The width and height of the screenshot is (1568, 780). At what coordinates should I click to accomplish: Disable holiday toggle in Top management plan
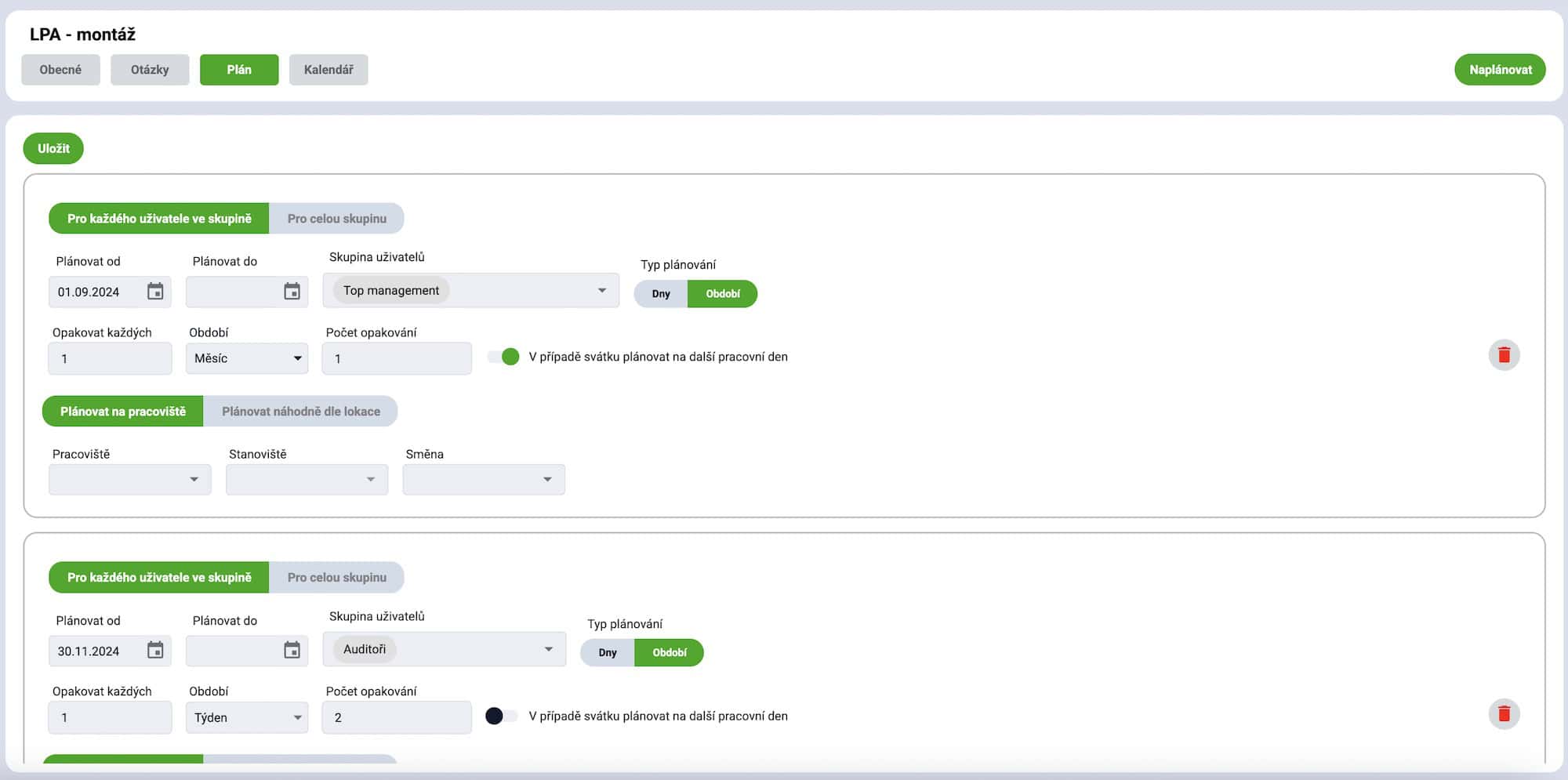pyautogui.click(x=503, y=357)
